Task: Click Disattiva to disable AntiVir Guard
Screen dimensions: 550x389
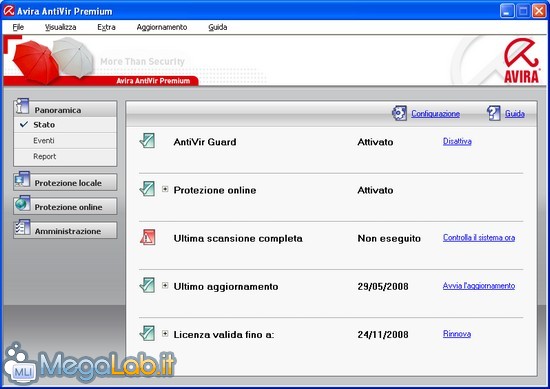Action: pyautogui.click(x=457, y=141)
